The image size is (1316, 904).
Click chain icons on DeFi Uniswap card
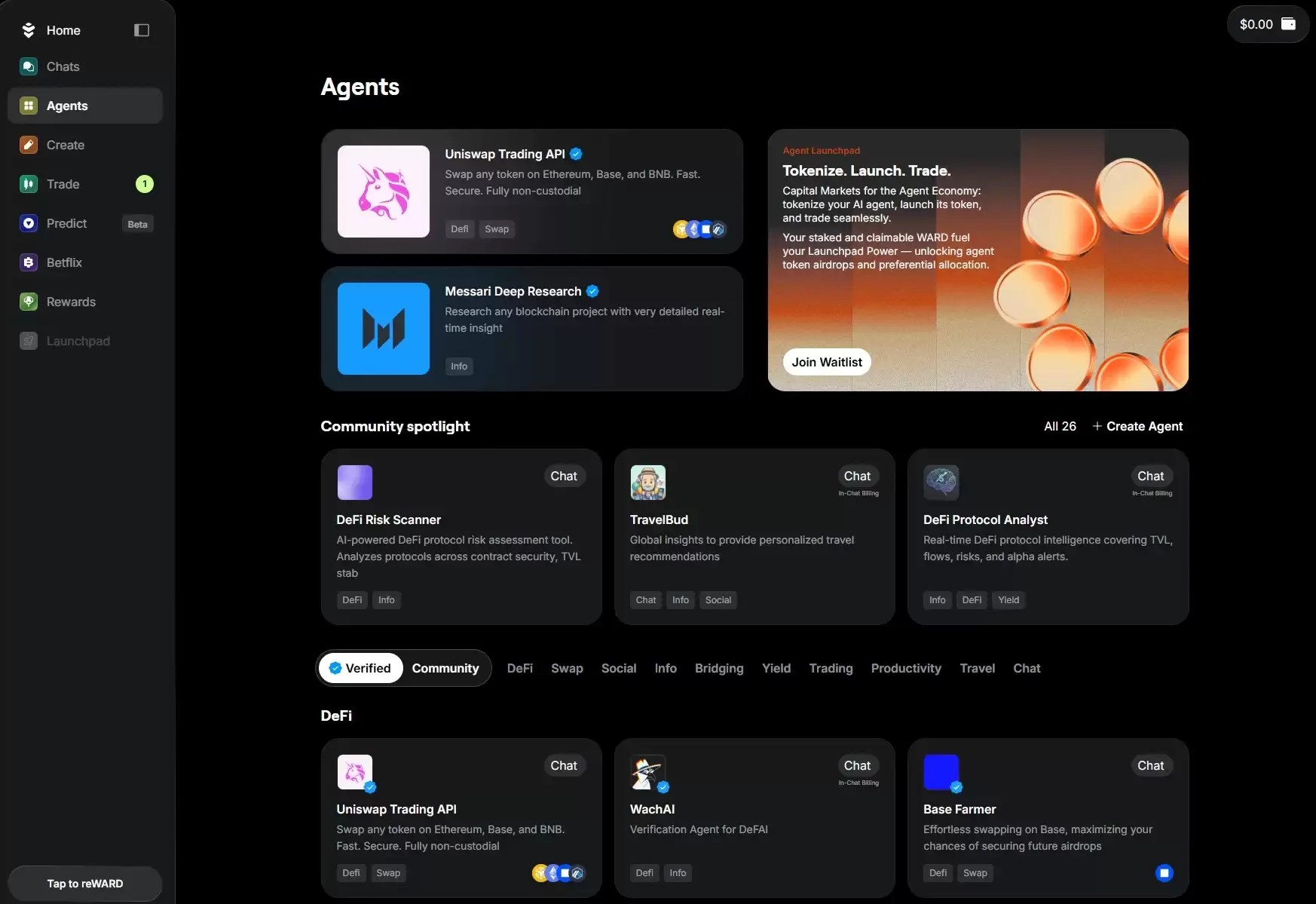pyautogui.click(x=559, y=873)
